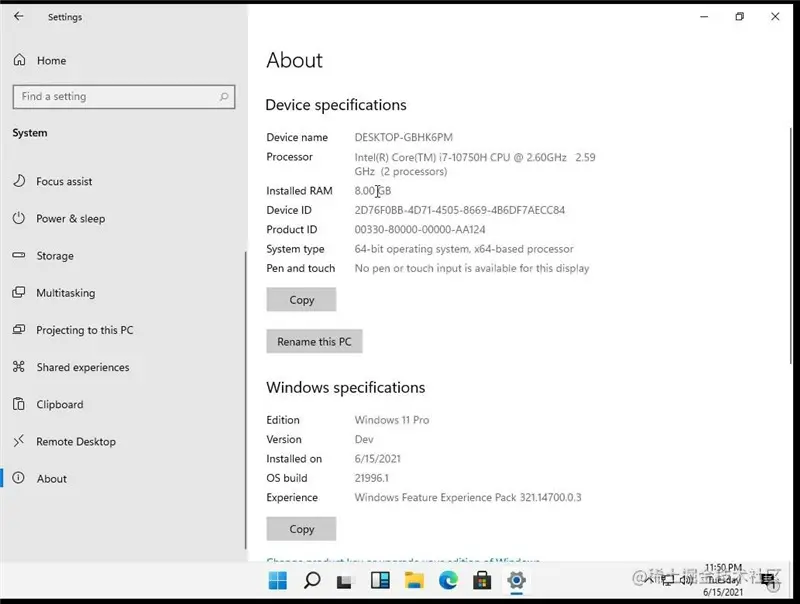Launch Microsoft Store from taskbar

coord(482,581)
